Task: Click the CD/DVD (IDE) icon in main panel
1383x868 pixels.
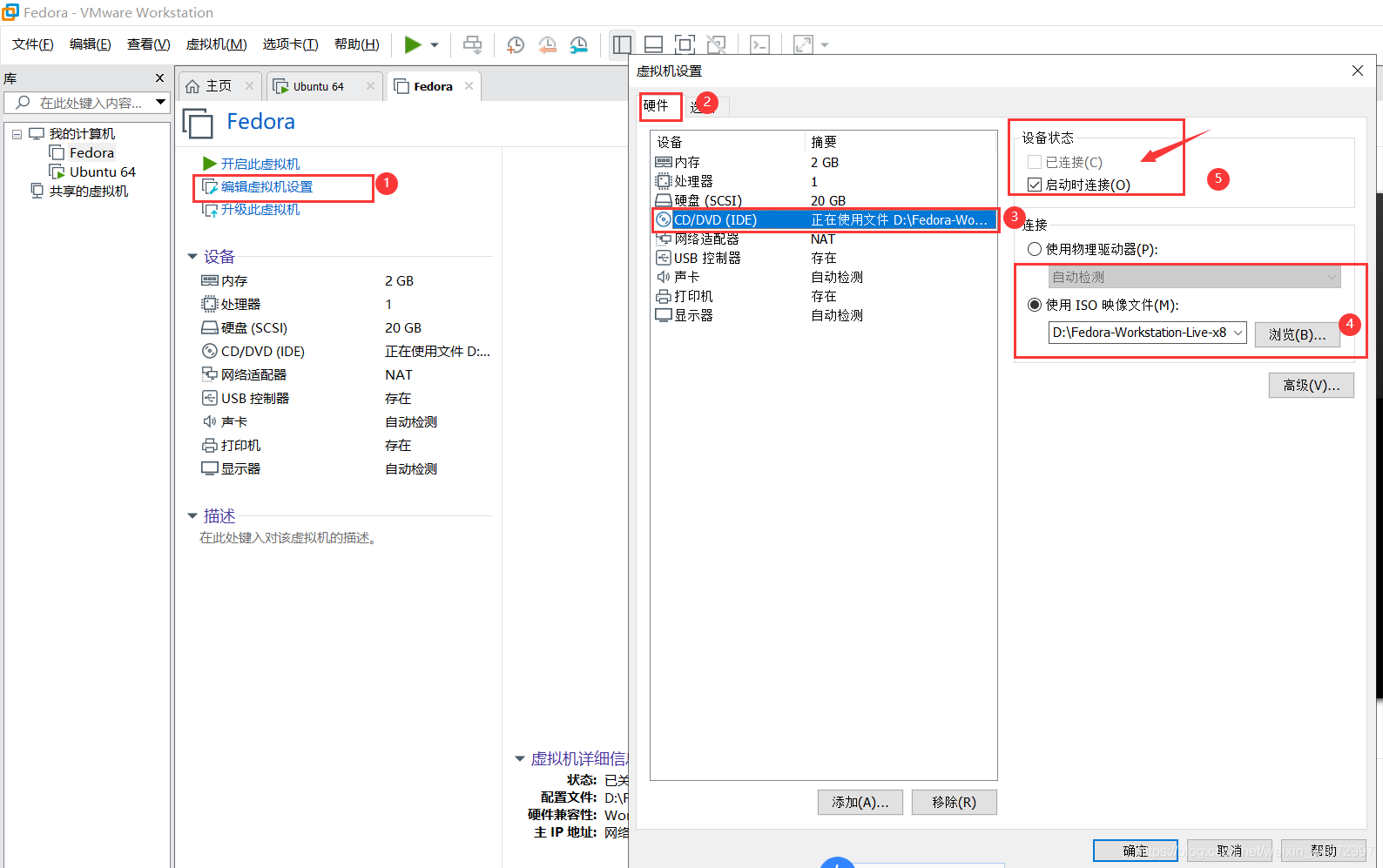Action: [x=210, y=351]
